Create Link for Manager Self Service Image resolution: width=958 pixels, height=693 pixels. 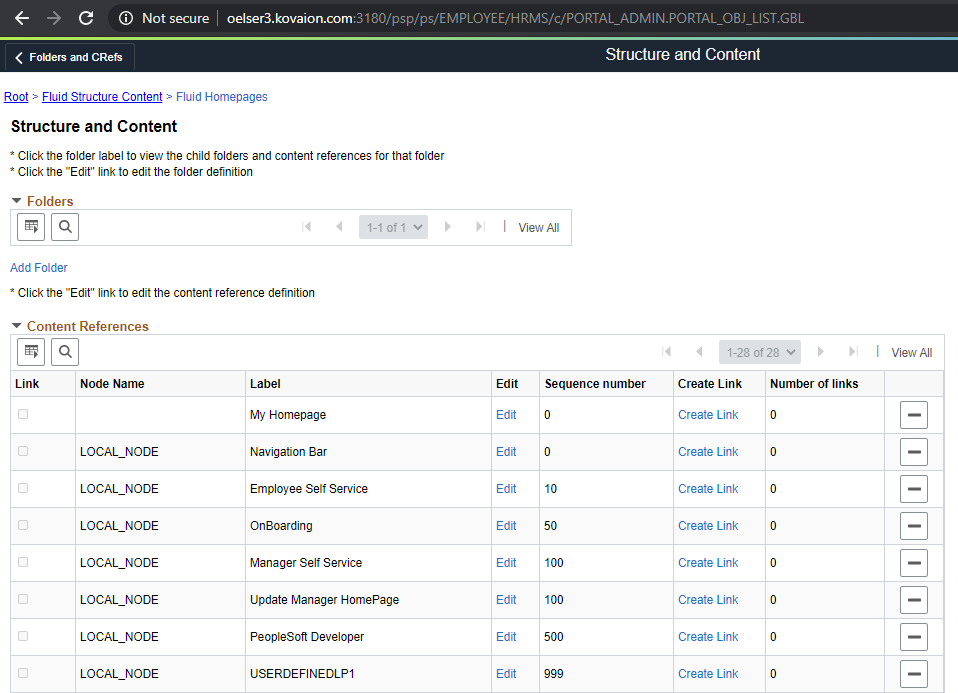[x=708, y=562]
